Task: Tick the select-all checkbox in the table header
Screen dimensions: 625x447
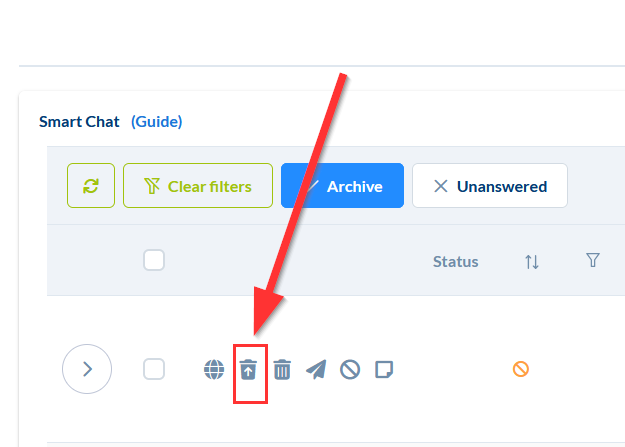Action: click(x=154, y=261)
